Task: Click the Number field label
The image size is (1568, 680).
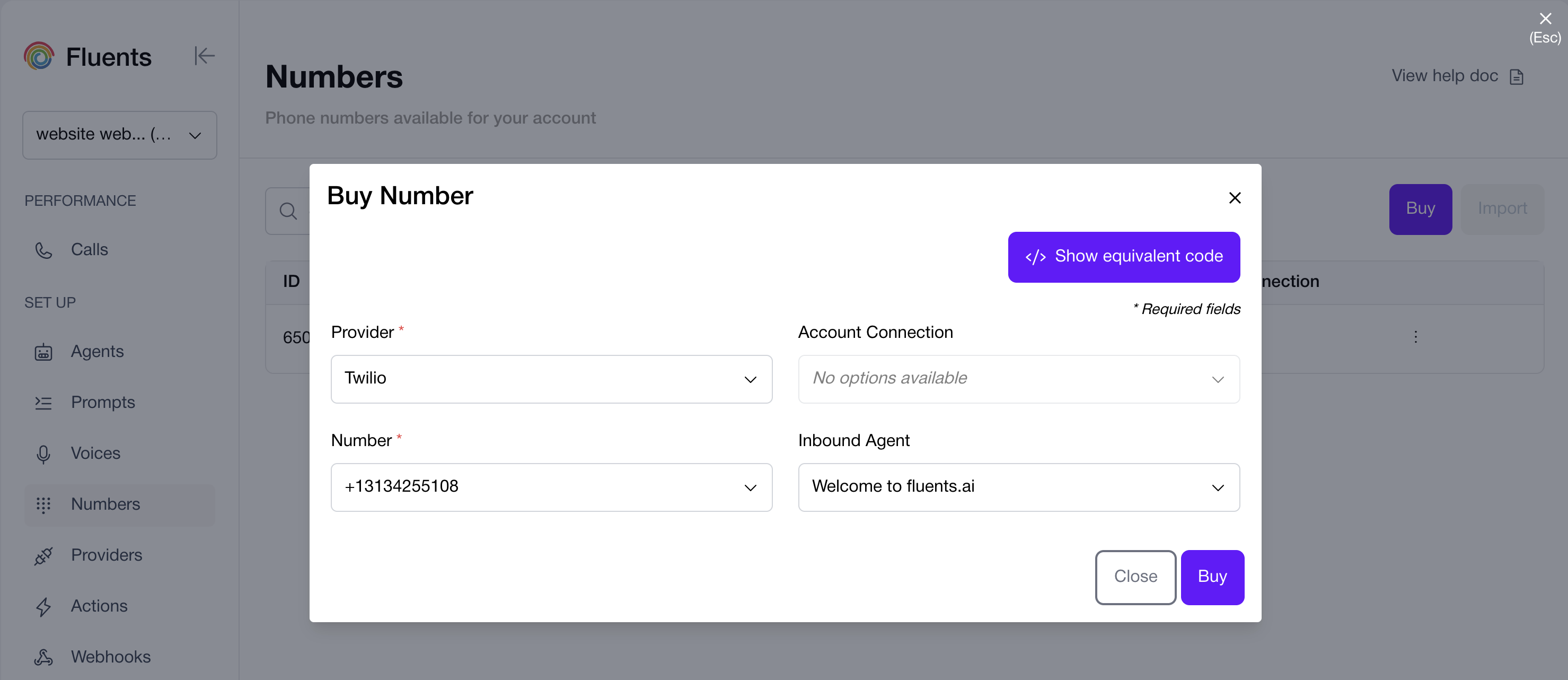Action: 362,441
